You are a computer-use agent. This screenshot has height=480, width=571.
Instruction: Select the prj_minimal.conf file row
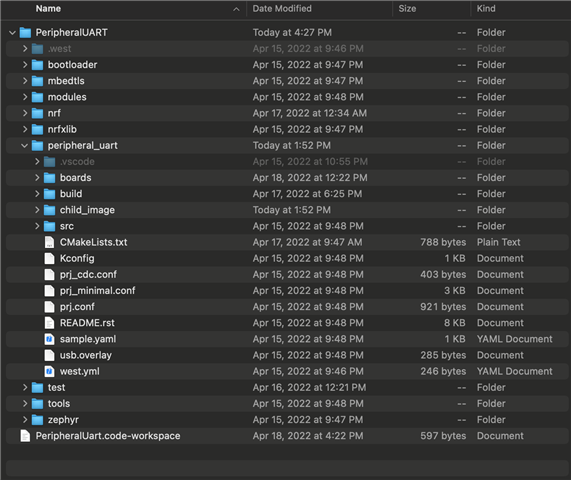click(287, 291)
